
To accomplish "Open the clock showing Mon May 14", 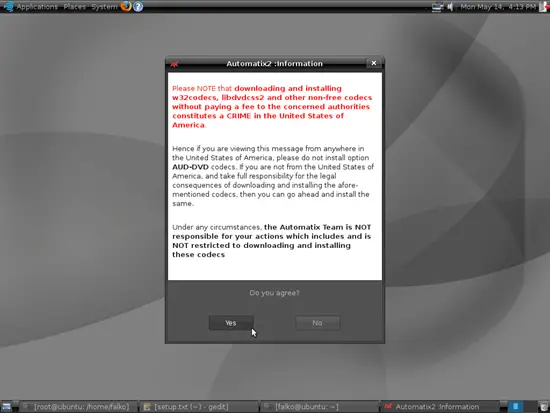I will [x=498, y=6].
